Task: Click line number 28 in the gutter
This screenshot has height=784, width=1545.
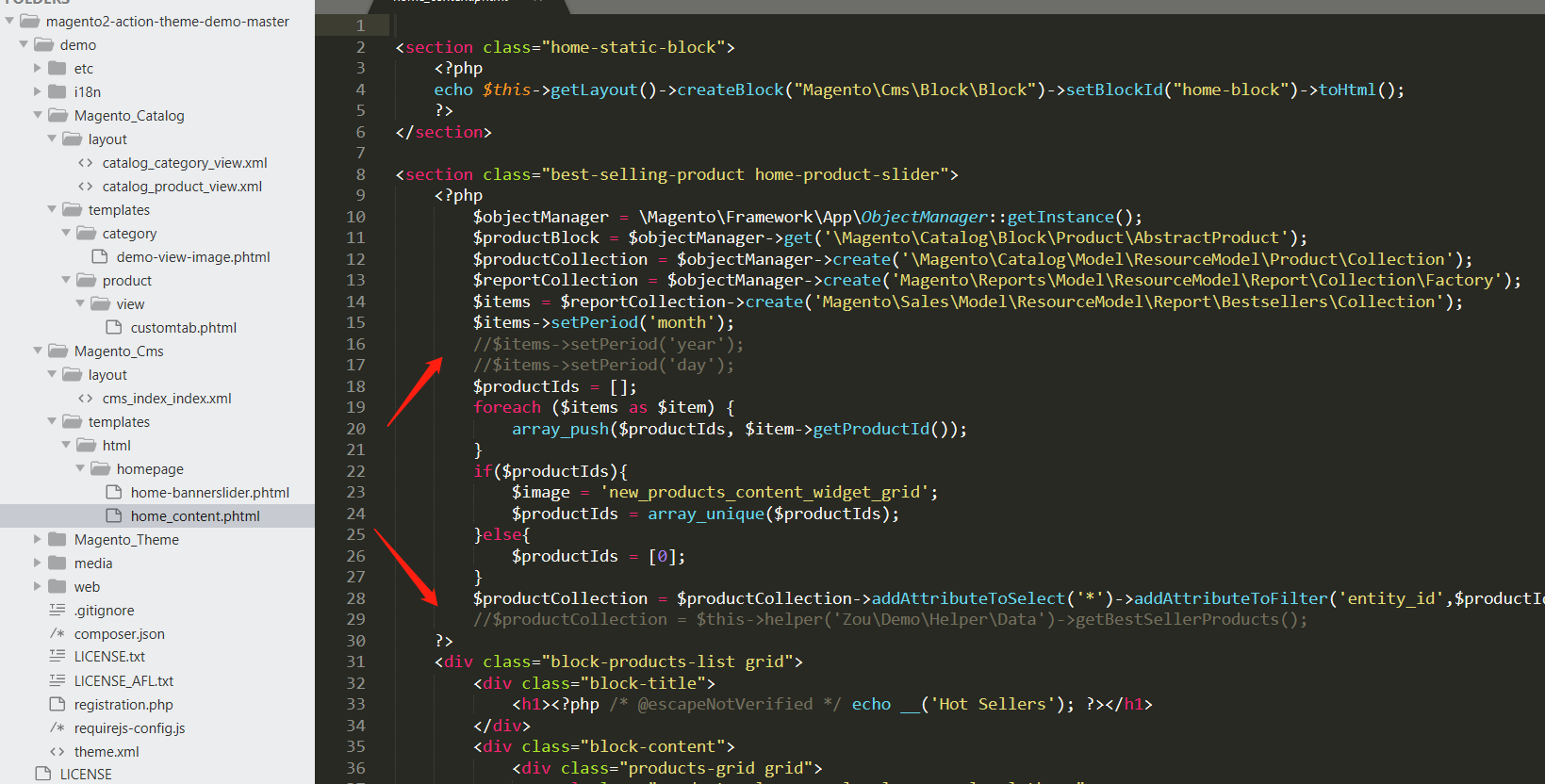Action: pyautogui.click(x=355, y=598)
